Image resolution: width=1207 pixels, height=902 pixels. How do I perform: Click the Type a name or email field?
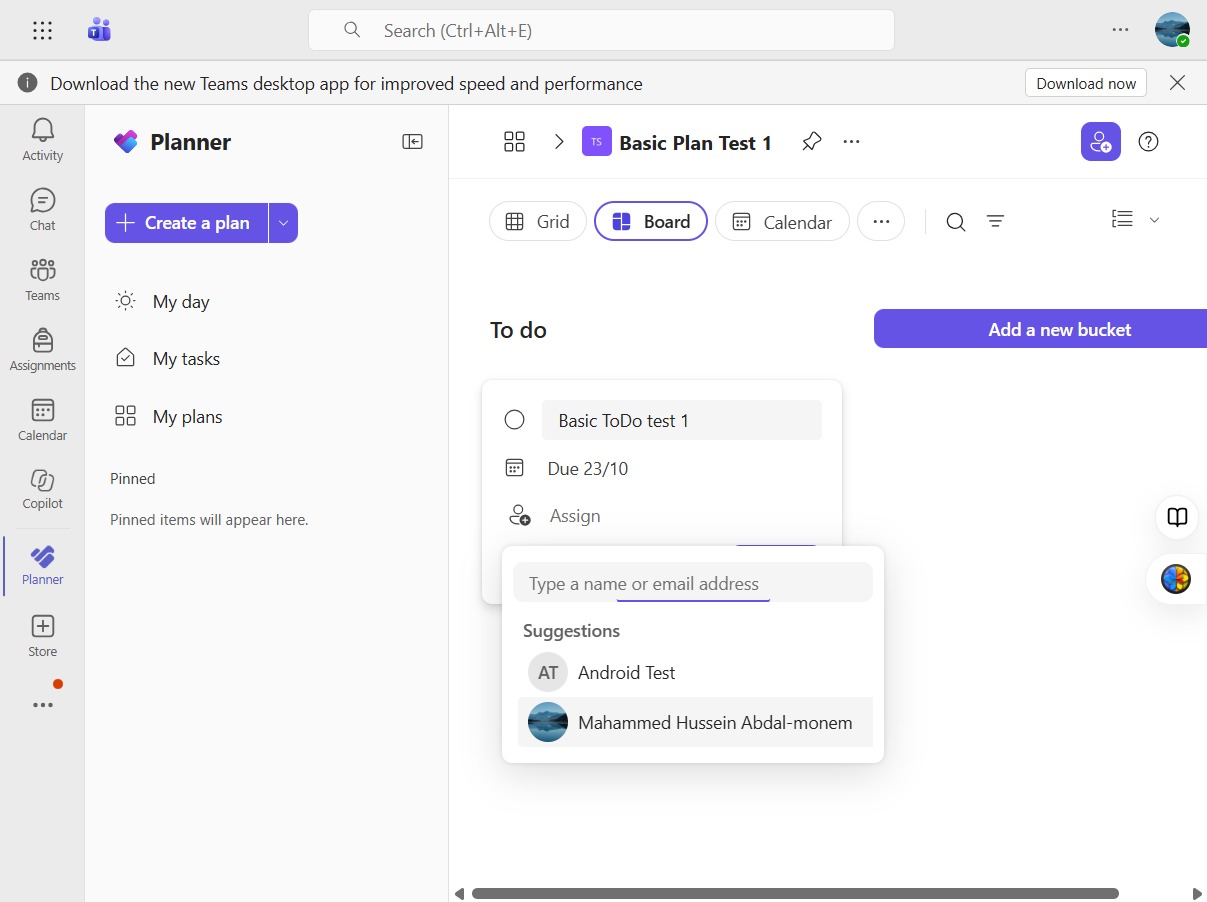tap(693, 583)
